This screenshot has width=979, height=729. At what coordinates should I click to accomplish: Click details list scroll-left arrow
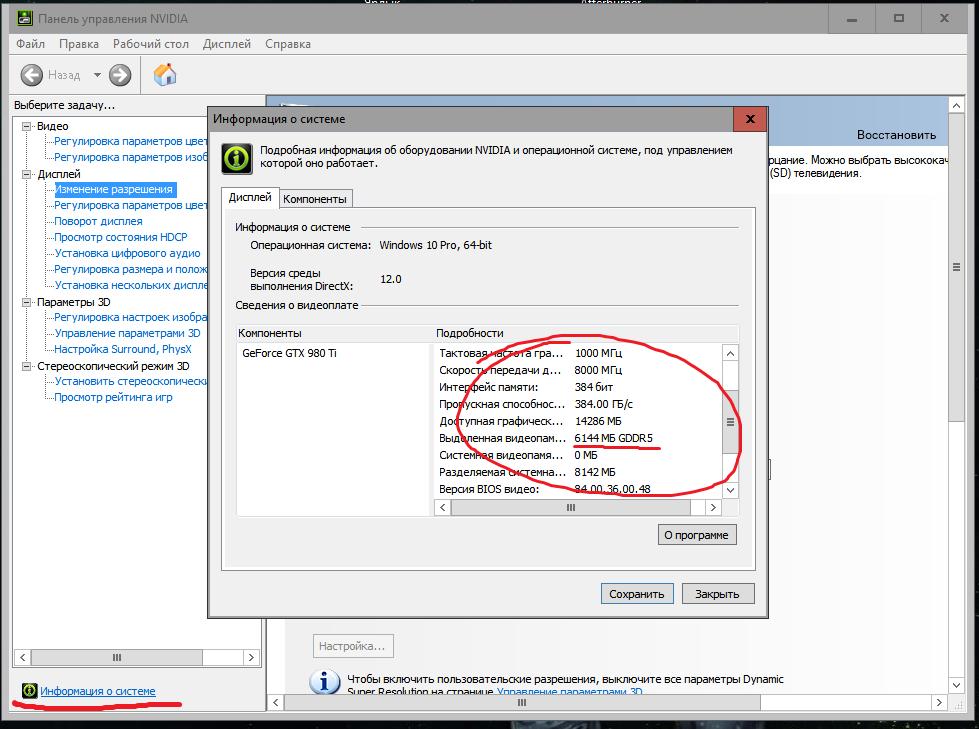tap(443, 507)
